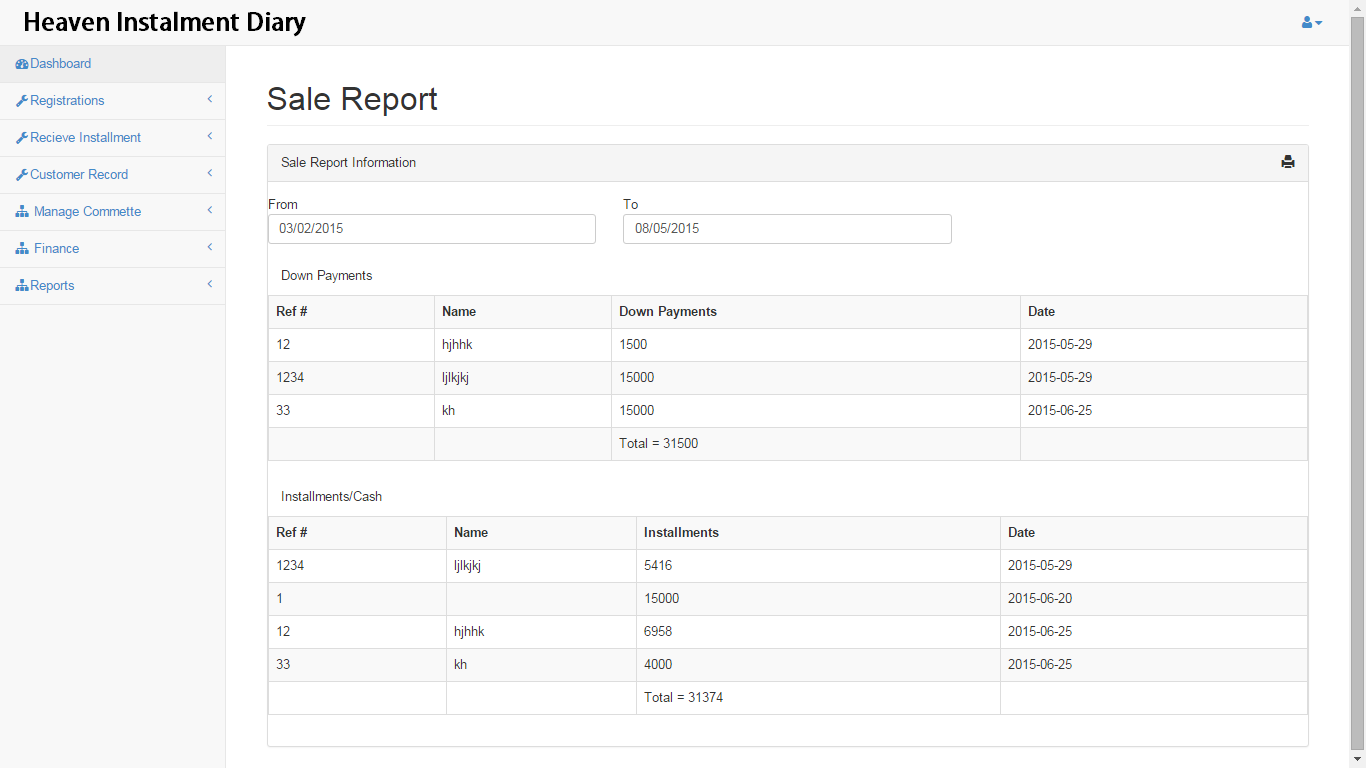Click the sitemap icon beside Manage Commette
The image size is (1366, 768).
[22, 212]
